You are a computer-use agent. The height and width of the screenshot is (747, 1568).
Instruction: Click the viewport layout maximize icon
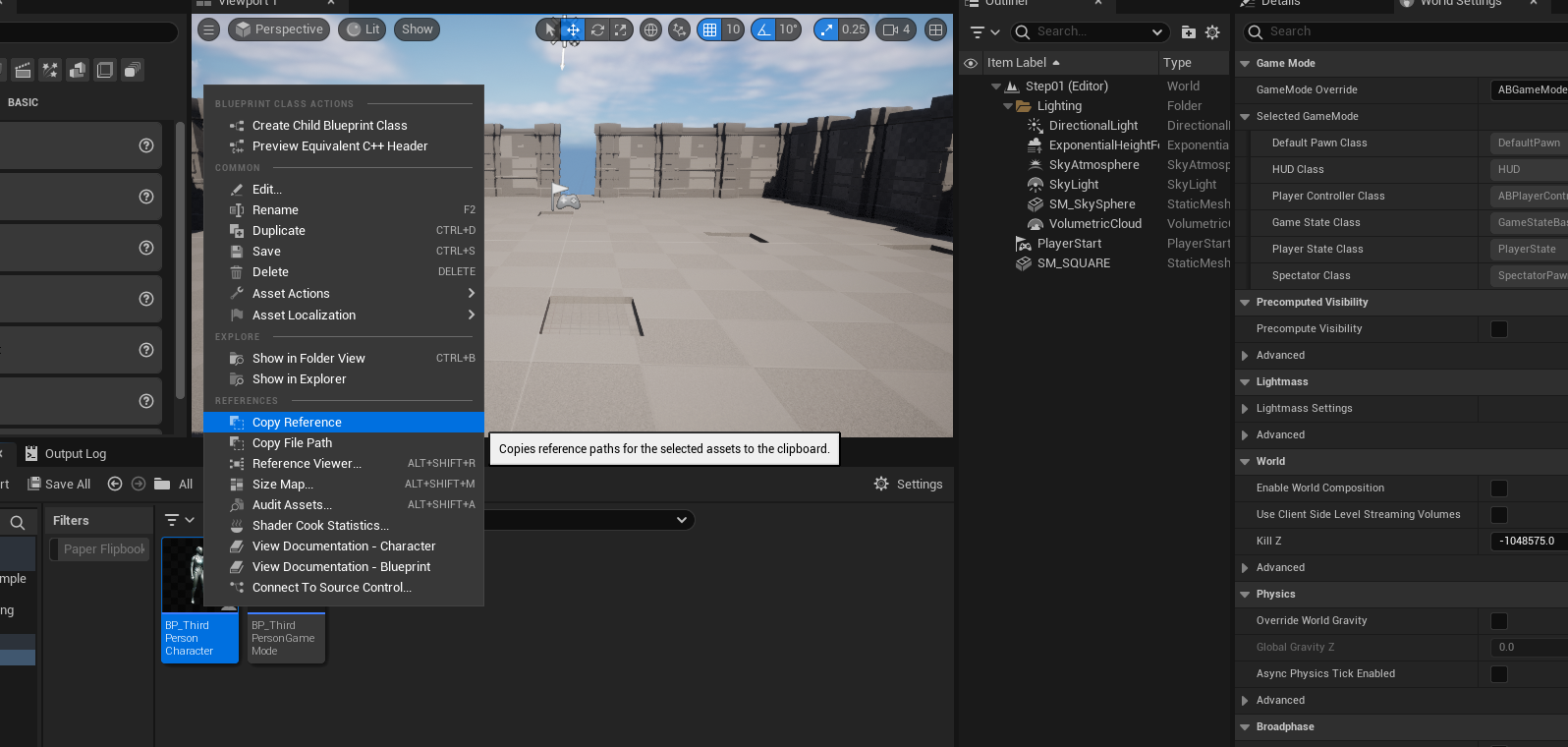click(935, 29)
